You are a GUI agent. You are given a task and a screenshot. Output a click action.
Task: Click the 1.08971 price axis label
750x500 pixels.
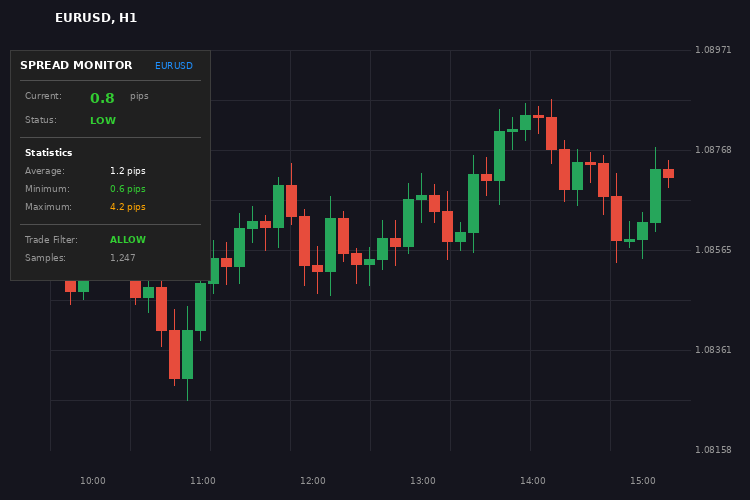click(x=713, y=50)
